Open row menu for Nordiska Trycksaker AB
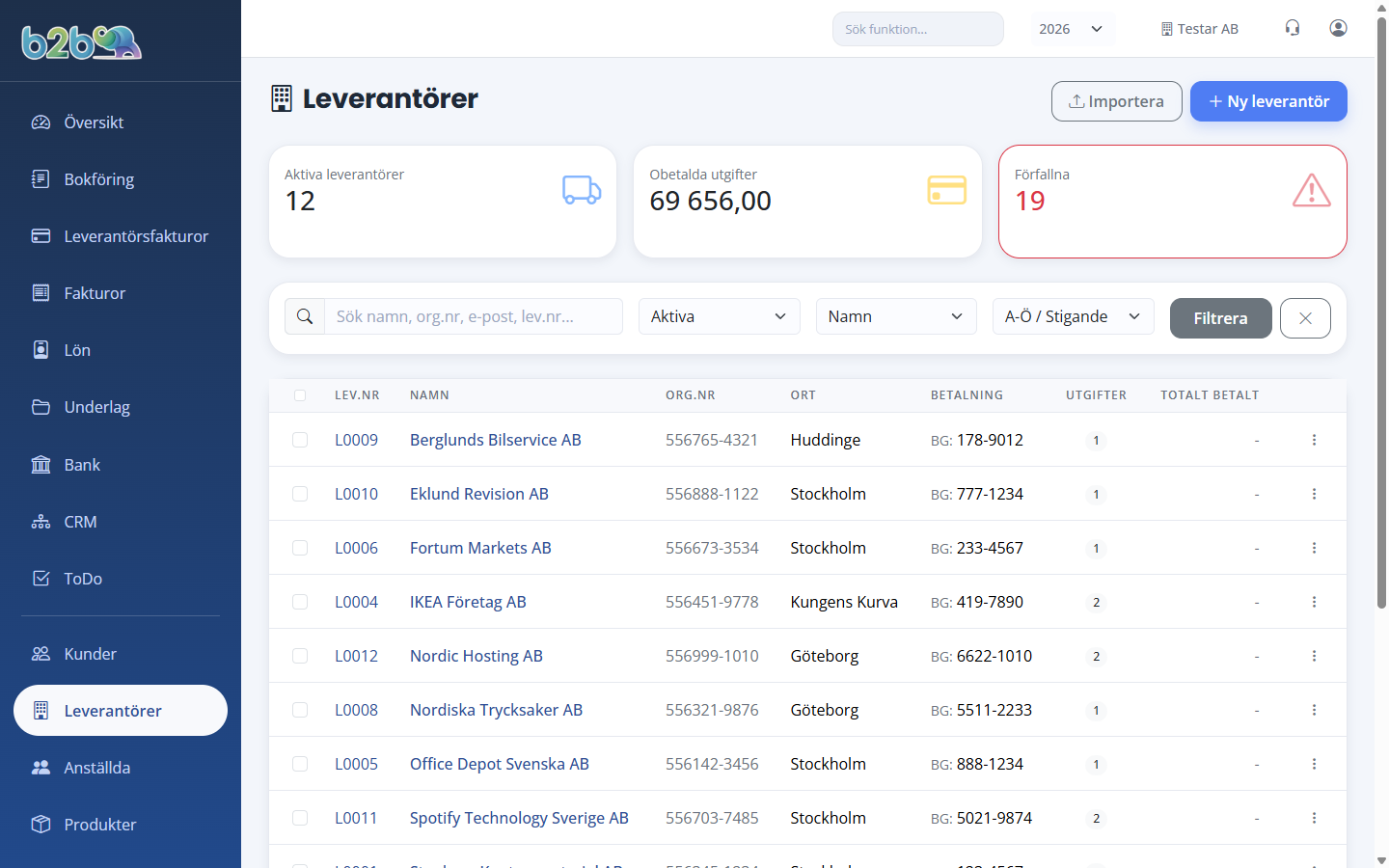1389x868 pixels. pos(1314,710)
